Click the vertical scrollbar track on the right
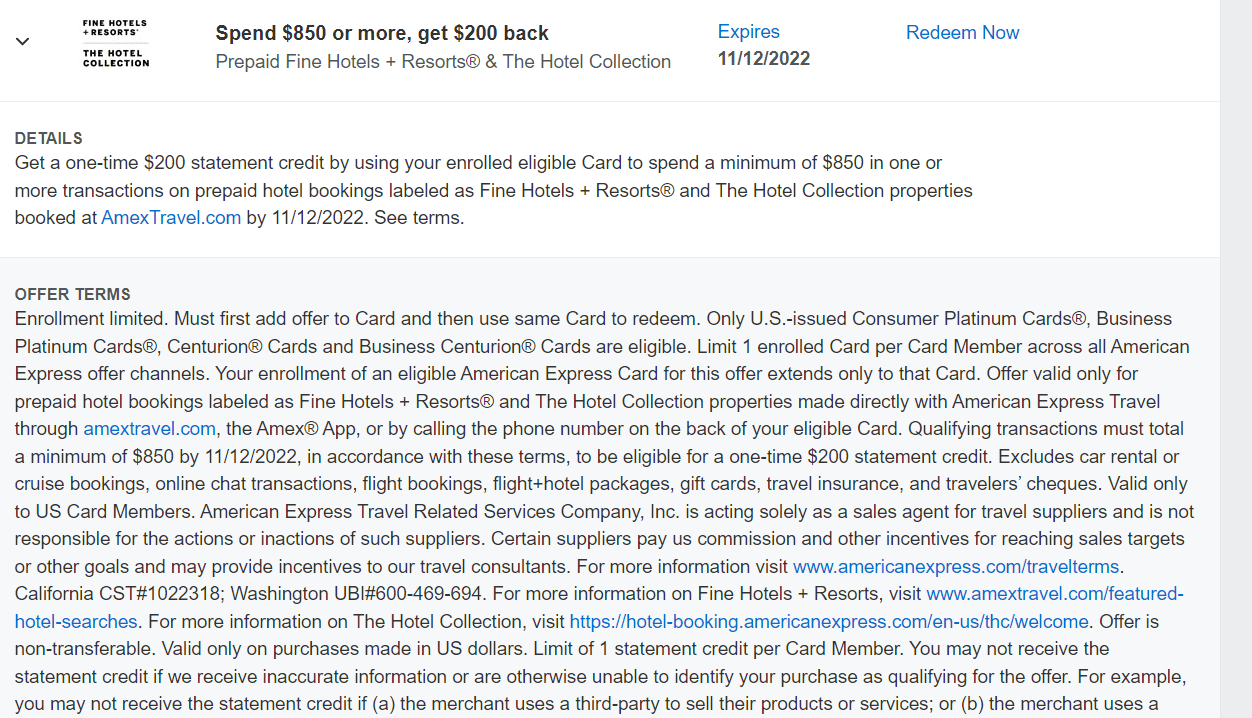Viewport: 1252px width, 718px height. [1236, 359]
